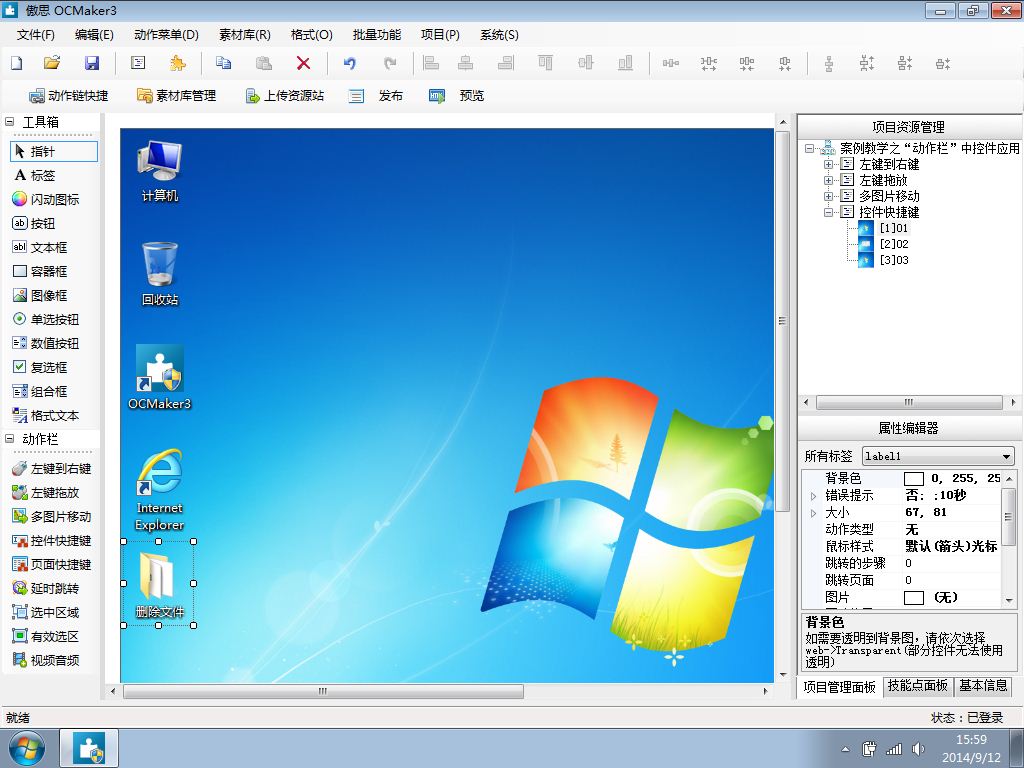Image resolution: width=1024 pixels, height=768 pixels.
Task: Open the 素材库(R) menu
Action: [x=245, y=35]
